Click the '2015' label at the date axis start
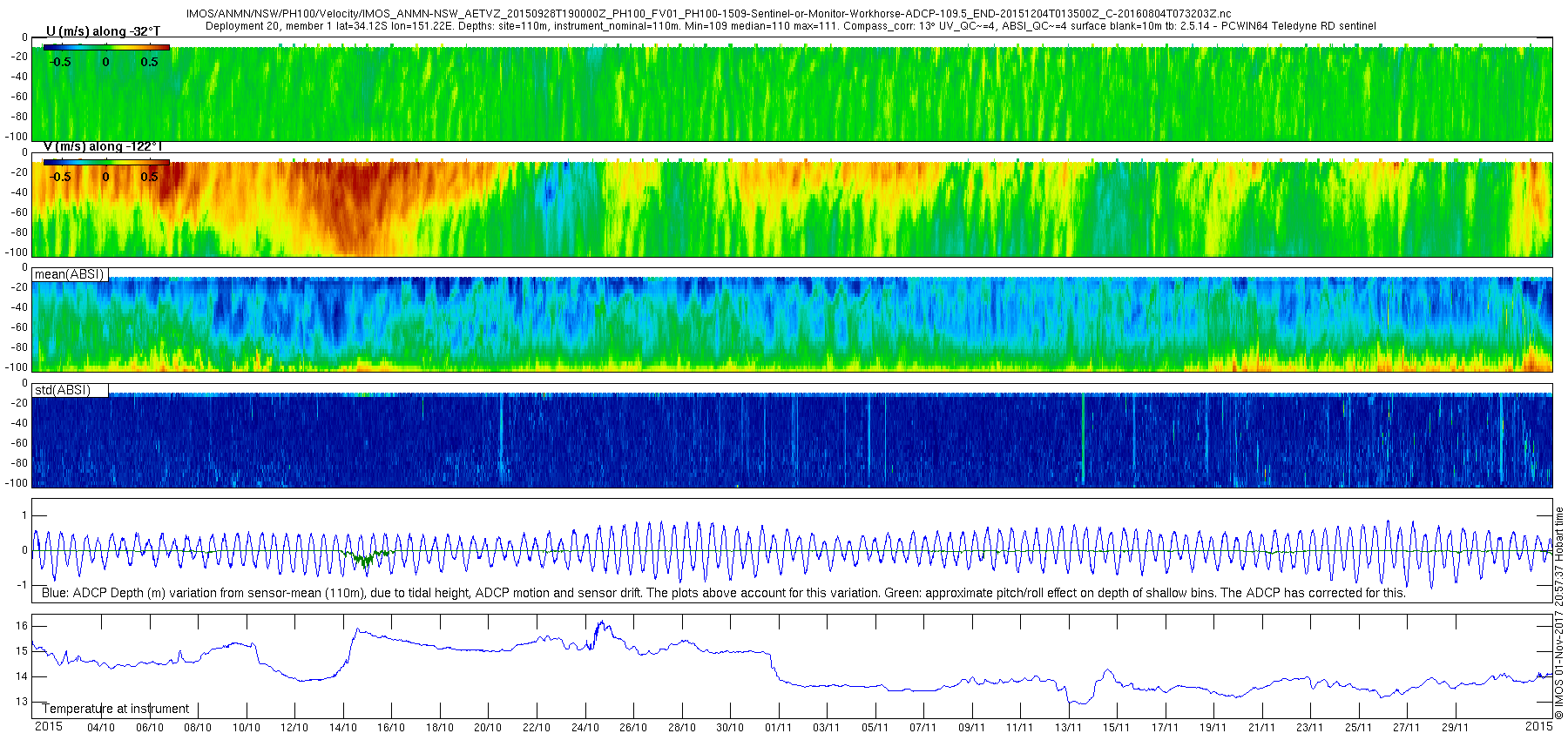 click(48, 726)
